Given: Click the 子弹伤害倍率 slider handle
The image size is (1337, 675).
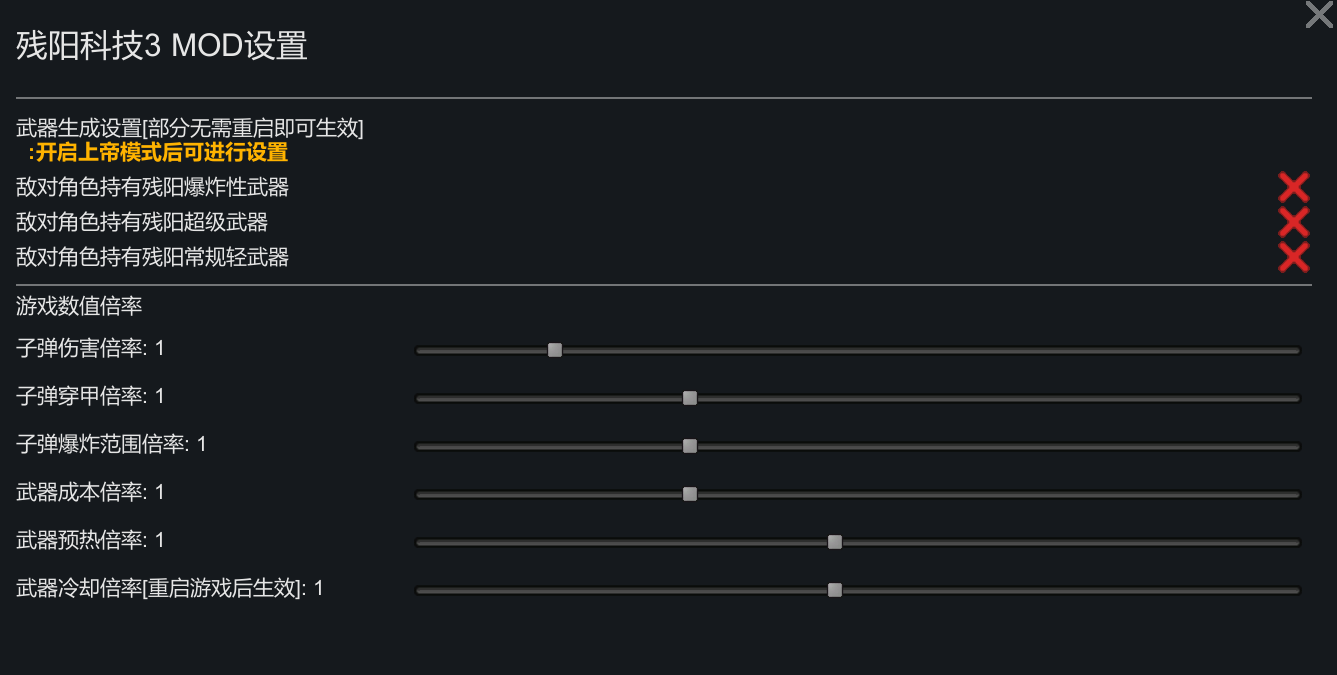Looking at the screenshot, I should (x=555, y=350).
